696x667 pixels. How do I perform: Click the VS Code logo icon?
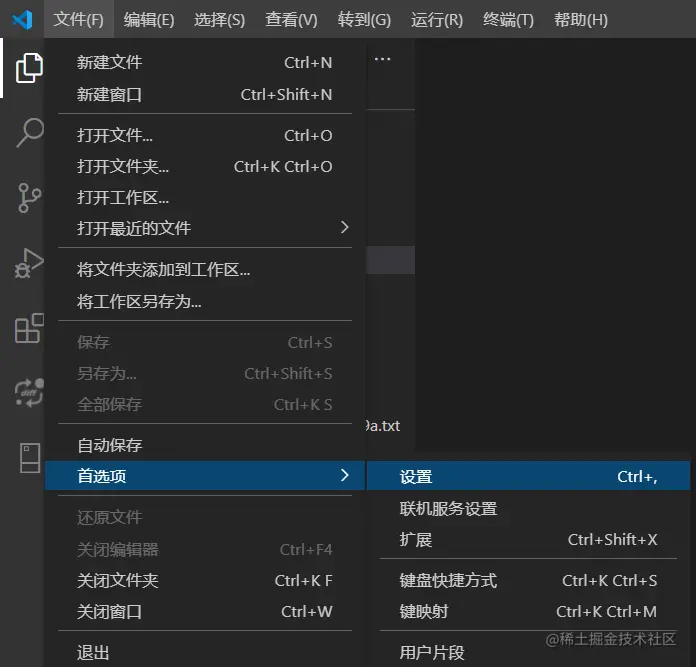pyautogui.click(x=22, y=20)
